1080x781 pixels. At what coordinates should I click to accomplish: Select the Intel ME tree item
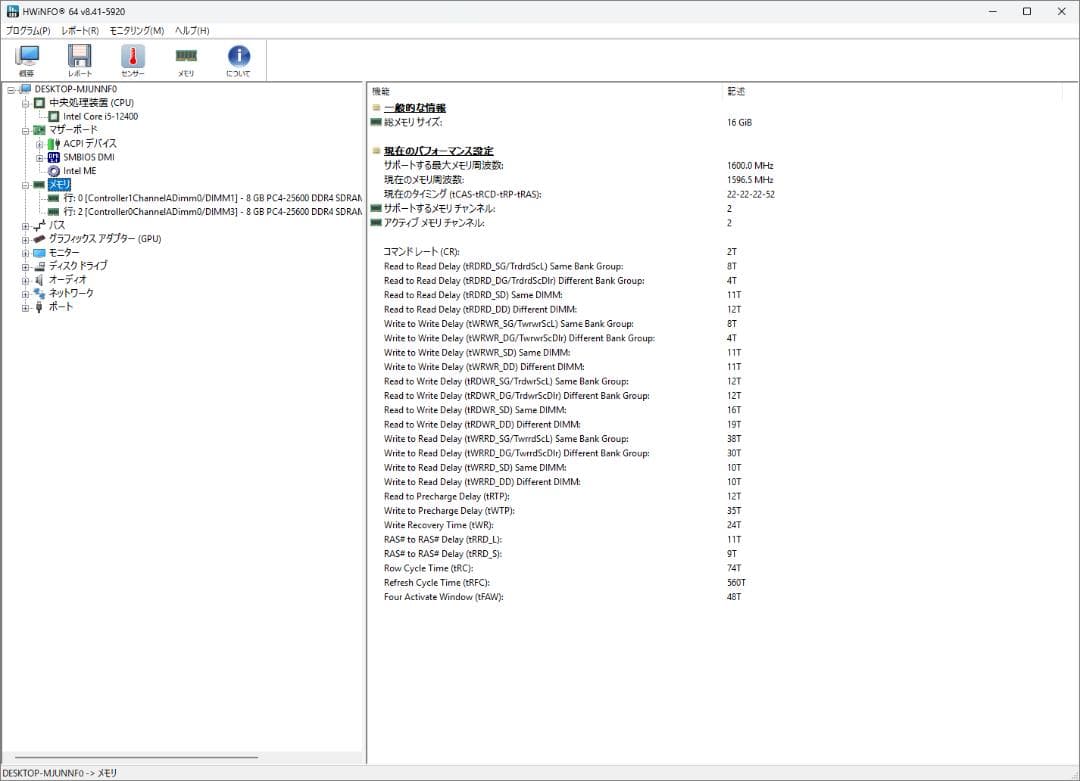[79, 171]
